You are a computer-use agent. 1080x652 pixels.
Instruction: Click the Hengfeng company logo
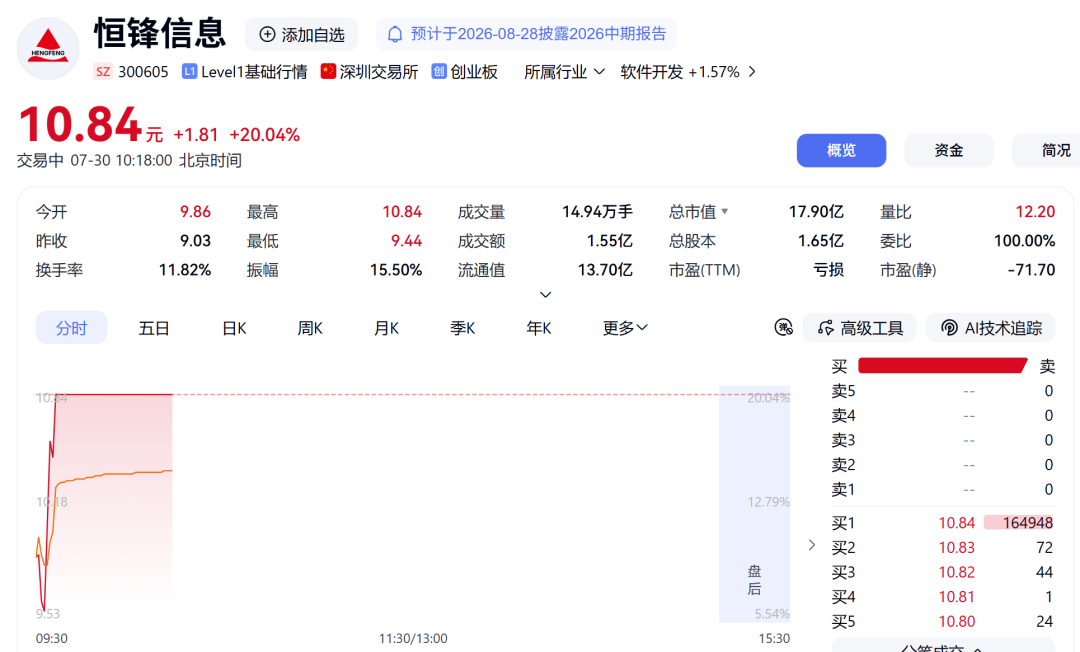[x=48, y=49]
